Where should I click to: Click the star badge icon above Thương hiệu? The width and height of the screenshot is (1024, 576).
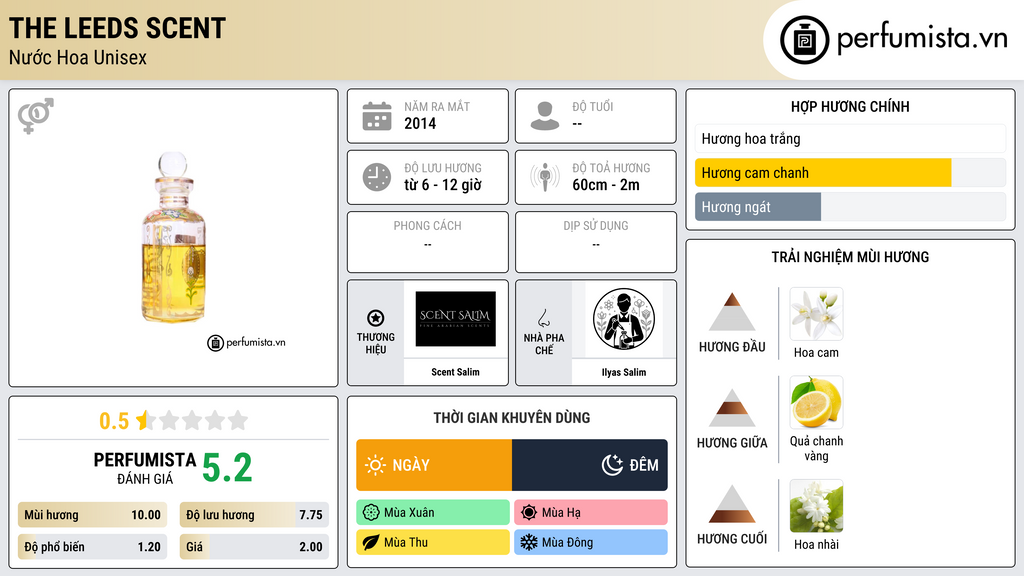pos(376,318)
